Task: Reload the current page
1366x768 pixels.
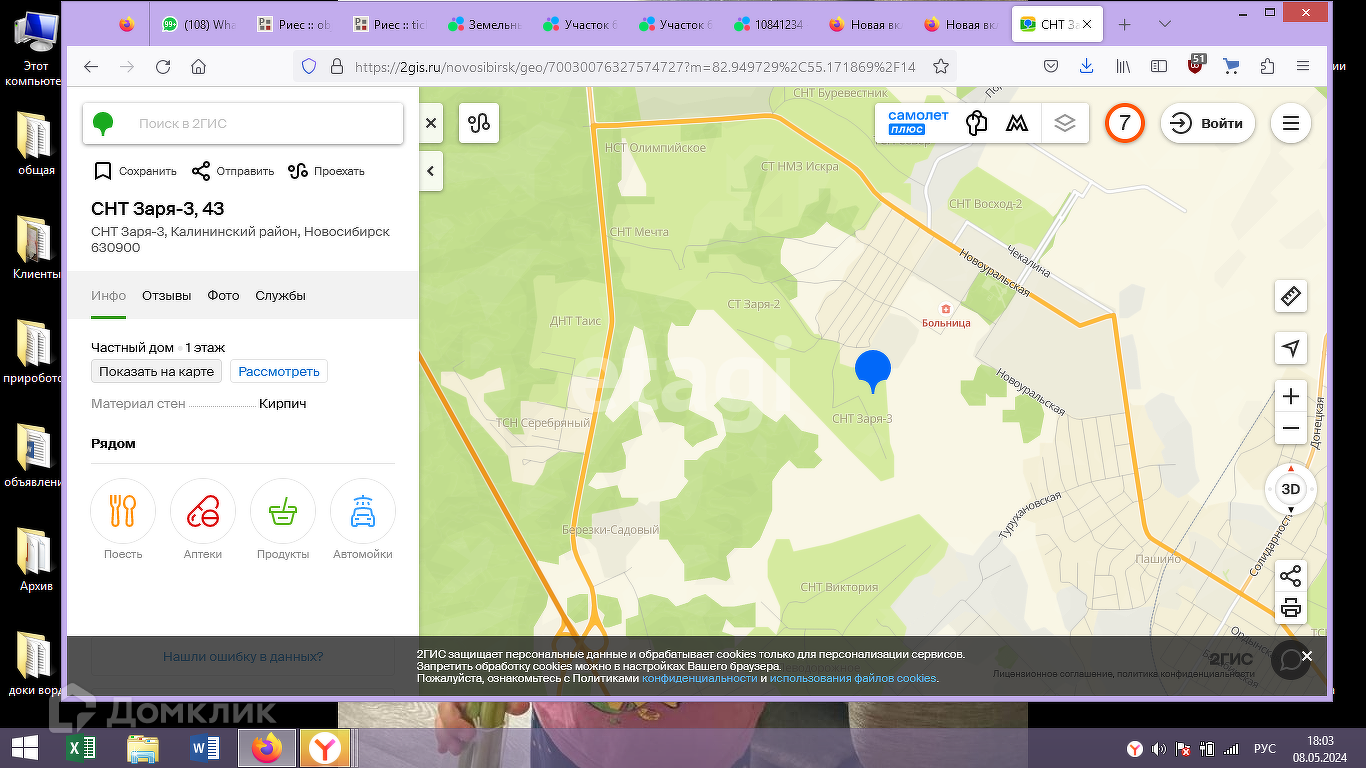Action: tap(163, 67)
